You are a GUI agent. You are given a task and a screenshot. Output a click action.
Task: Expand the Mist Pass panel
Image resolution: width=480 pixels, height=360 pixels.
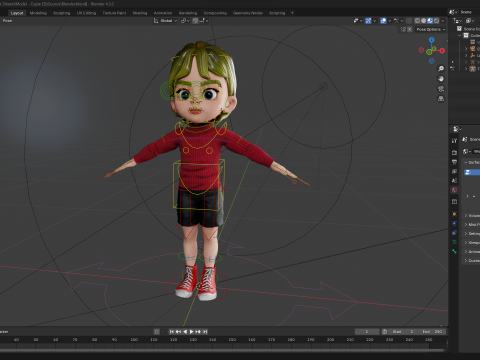click(x=472, y=224)
